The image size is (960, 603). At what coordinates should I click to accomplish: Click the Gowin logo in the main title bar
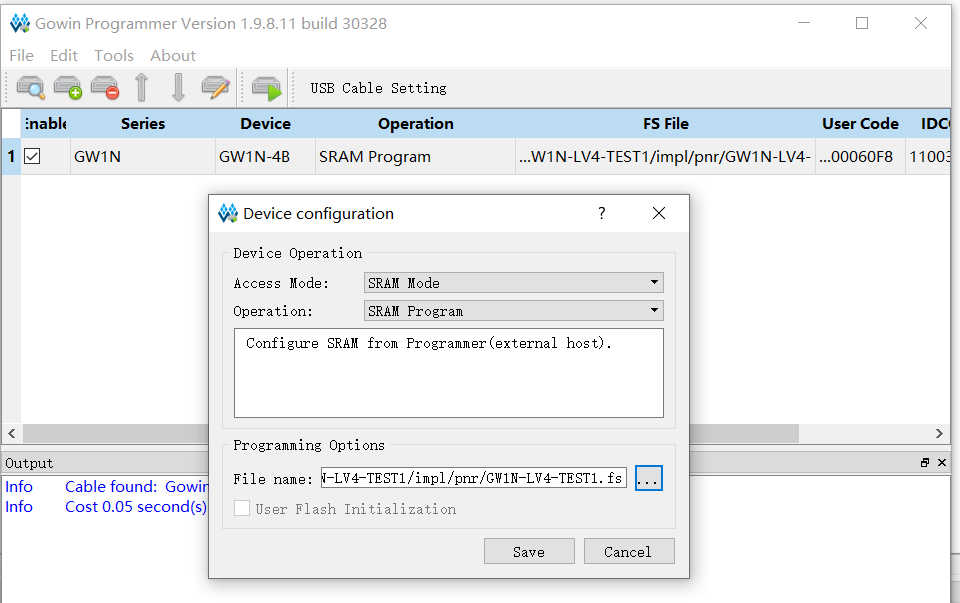20,23
